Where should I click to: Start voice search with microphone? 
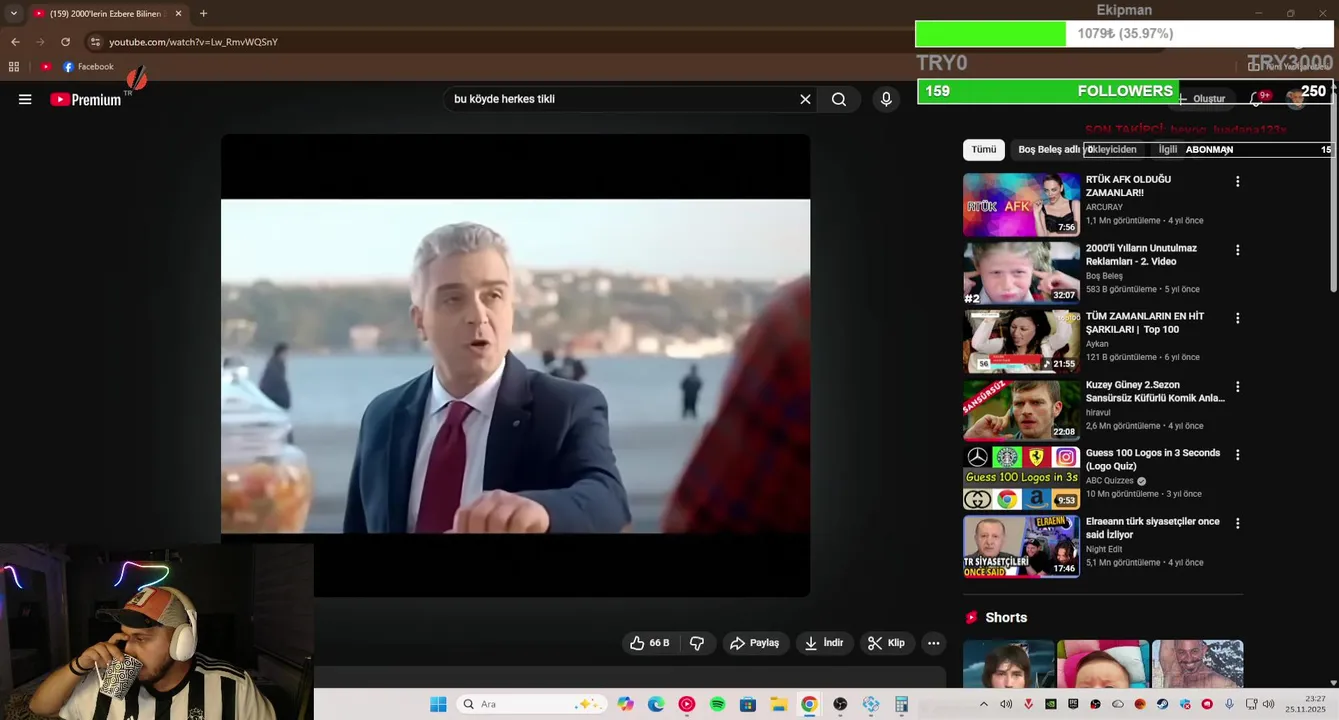tap(886, 99)
